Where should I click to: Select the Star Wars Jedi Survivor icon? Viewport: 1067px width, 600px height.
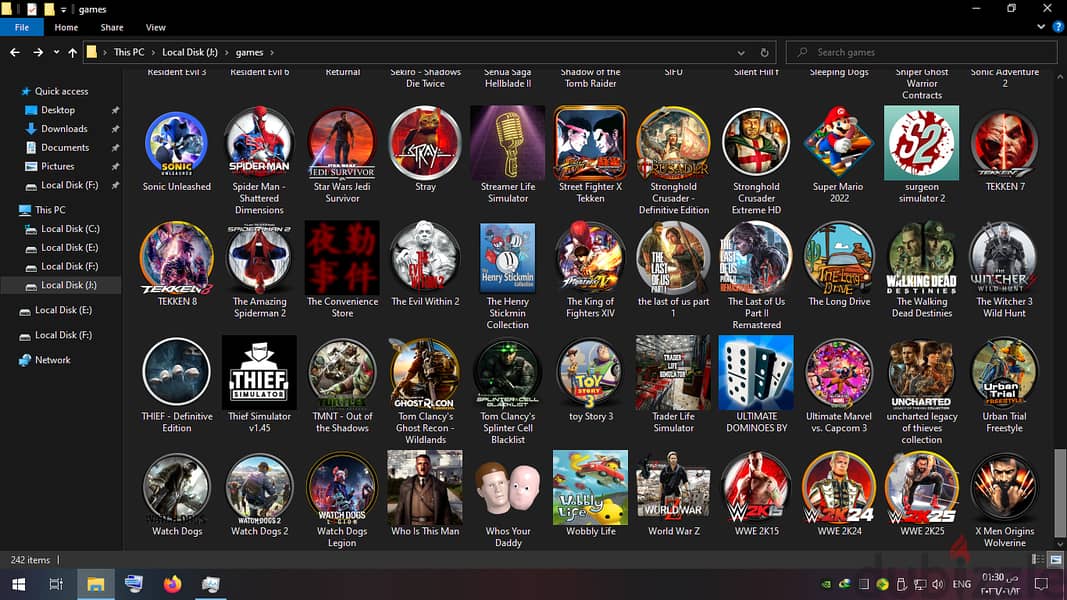(342, 143)
